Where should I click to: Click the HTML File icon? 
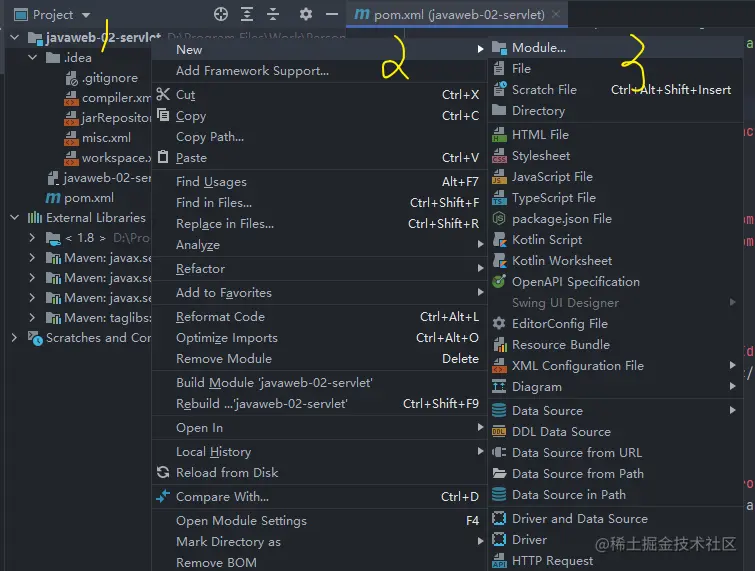pyautogui.click(x=499, y=135)
